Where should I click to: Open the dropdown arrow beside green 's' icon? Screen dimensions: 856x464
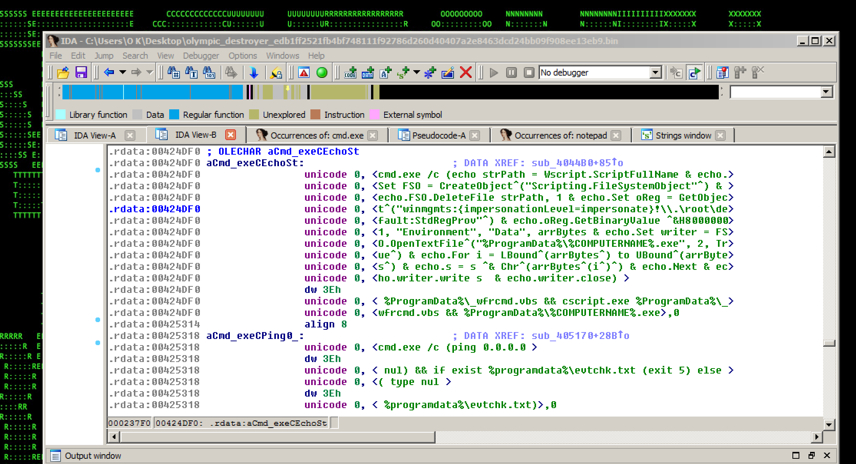pyautogui.click(x=417, y=73)
